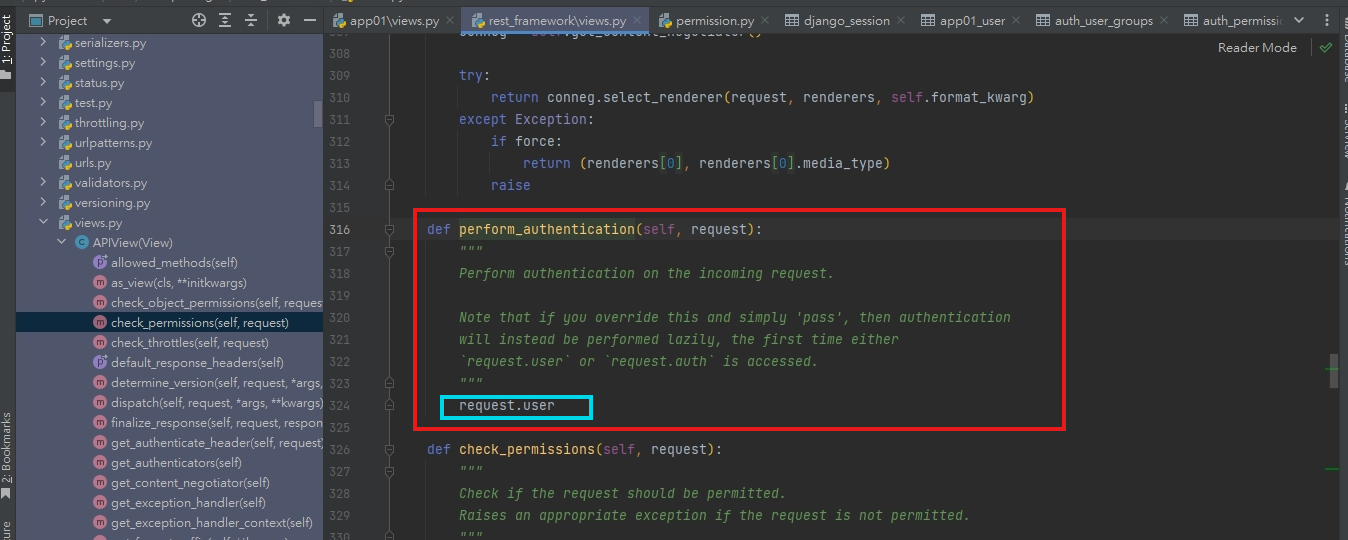Viewport: 1348px width, 540px height.
Task: Close the rest_framework\views.py tab
Action: [638, 20]
